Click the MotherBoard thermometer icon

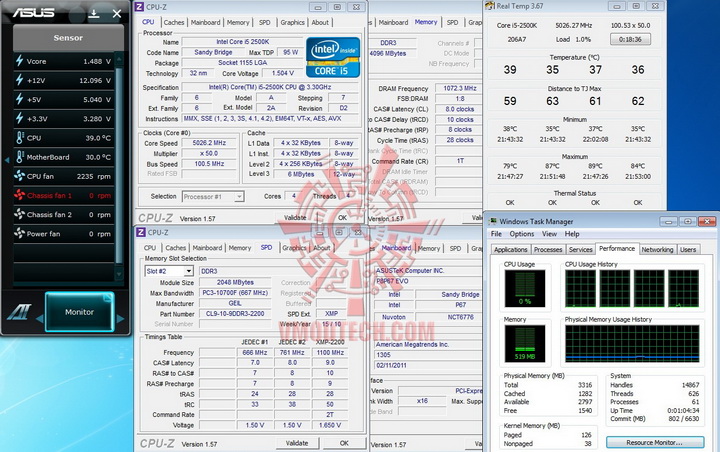(20, 157)
